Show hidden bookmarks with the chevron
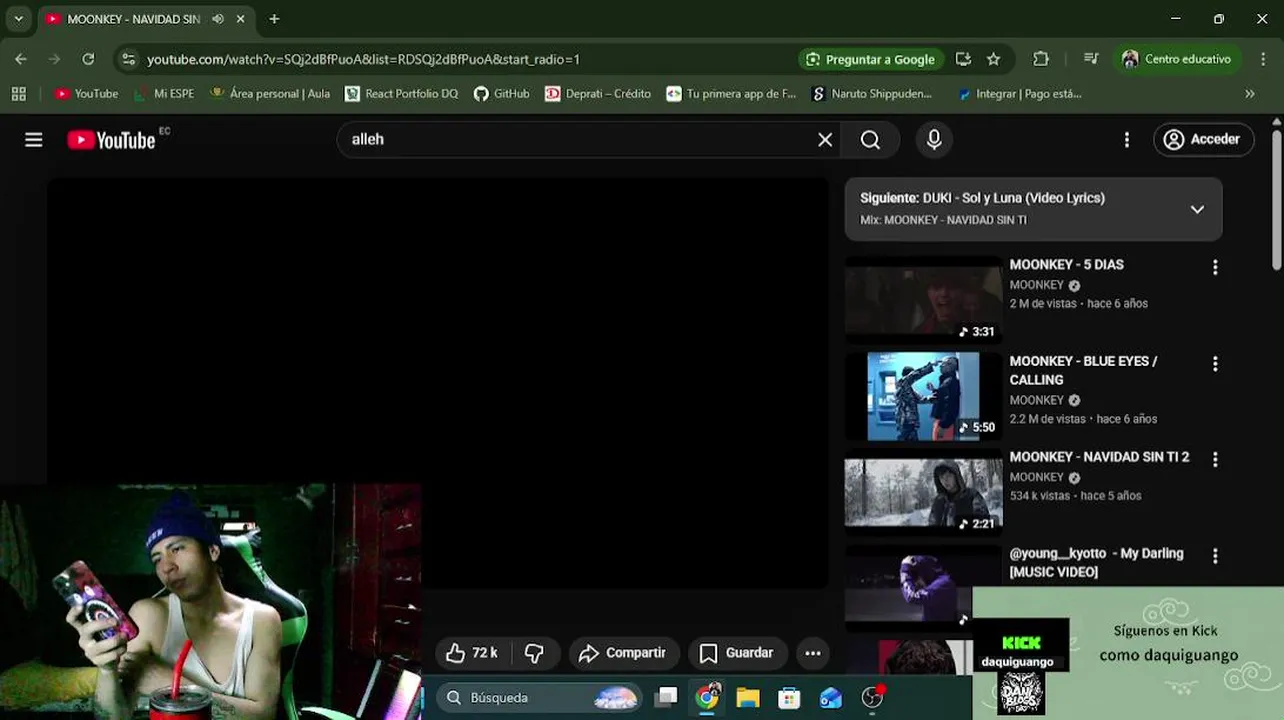Image resolution: width=1284 pixels, height=720 pixels. (1250, 94)
